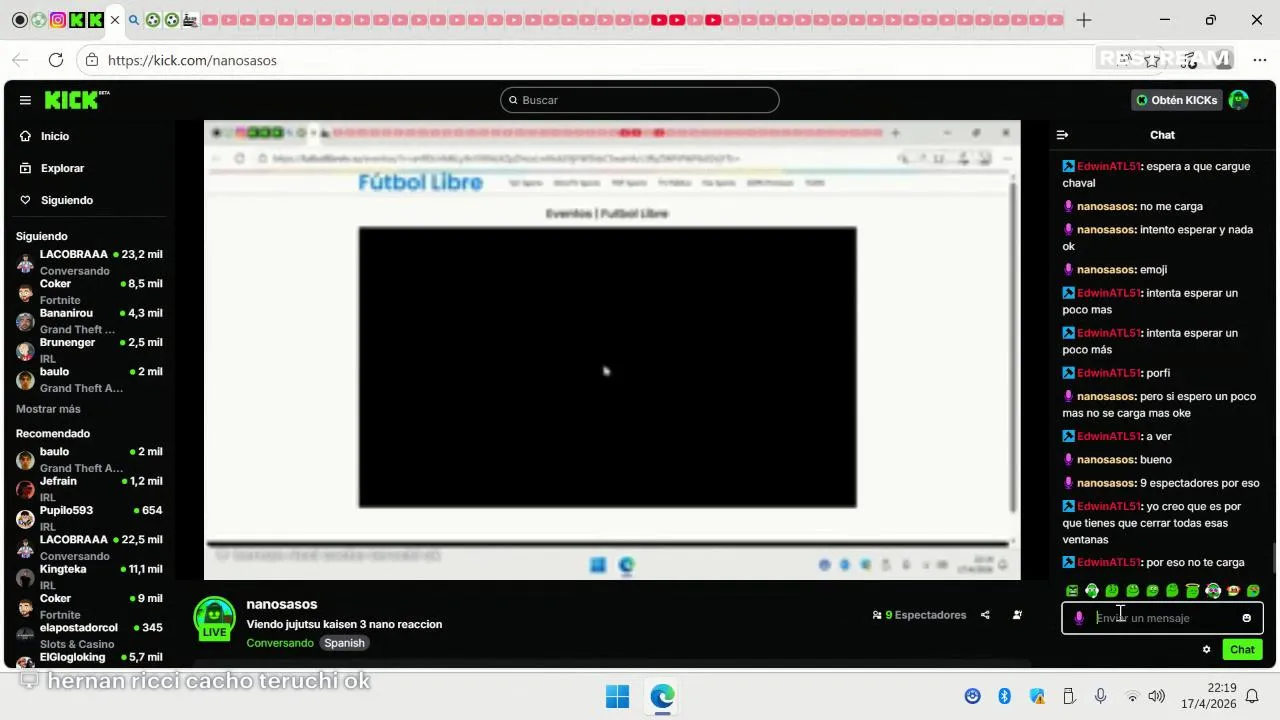Viewport: 1280px width, 720px height.
Task: Click the KICK logo
Action: pos(76,100)
